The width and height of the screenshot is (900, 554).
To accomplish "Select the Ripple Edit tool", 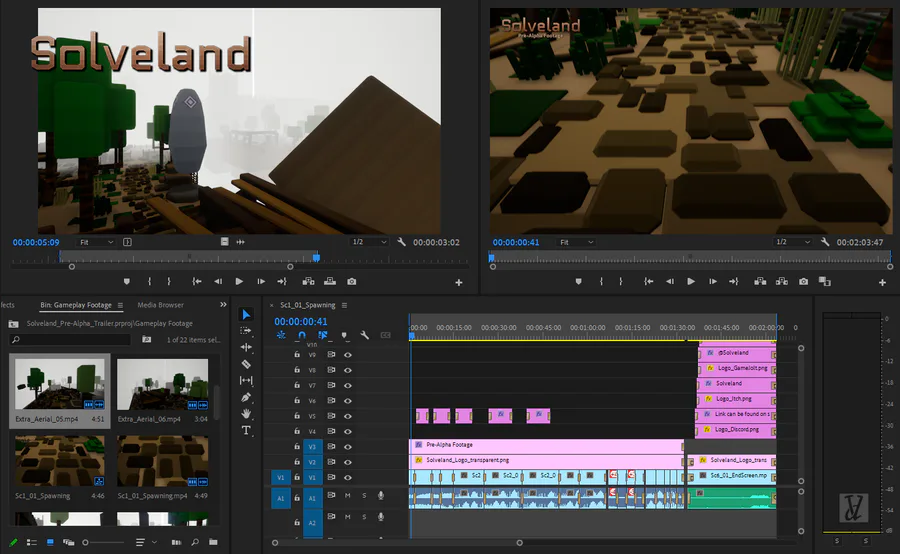I will [246, 347].
